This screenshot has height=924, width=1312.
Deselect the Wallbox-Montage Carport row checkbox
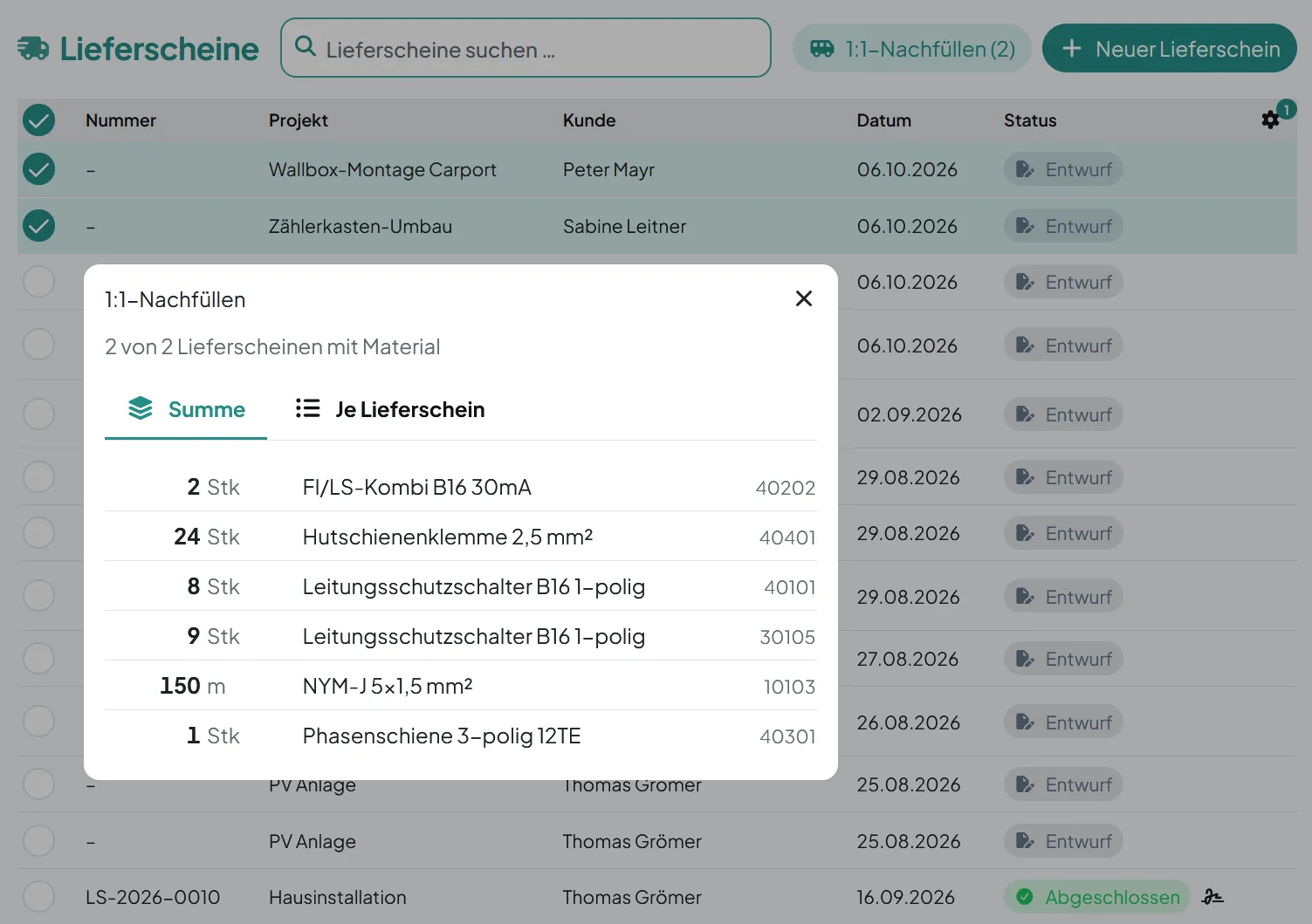pos(38,169)
